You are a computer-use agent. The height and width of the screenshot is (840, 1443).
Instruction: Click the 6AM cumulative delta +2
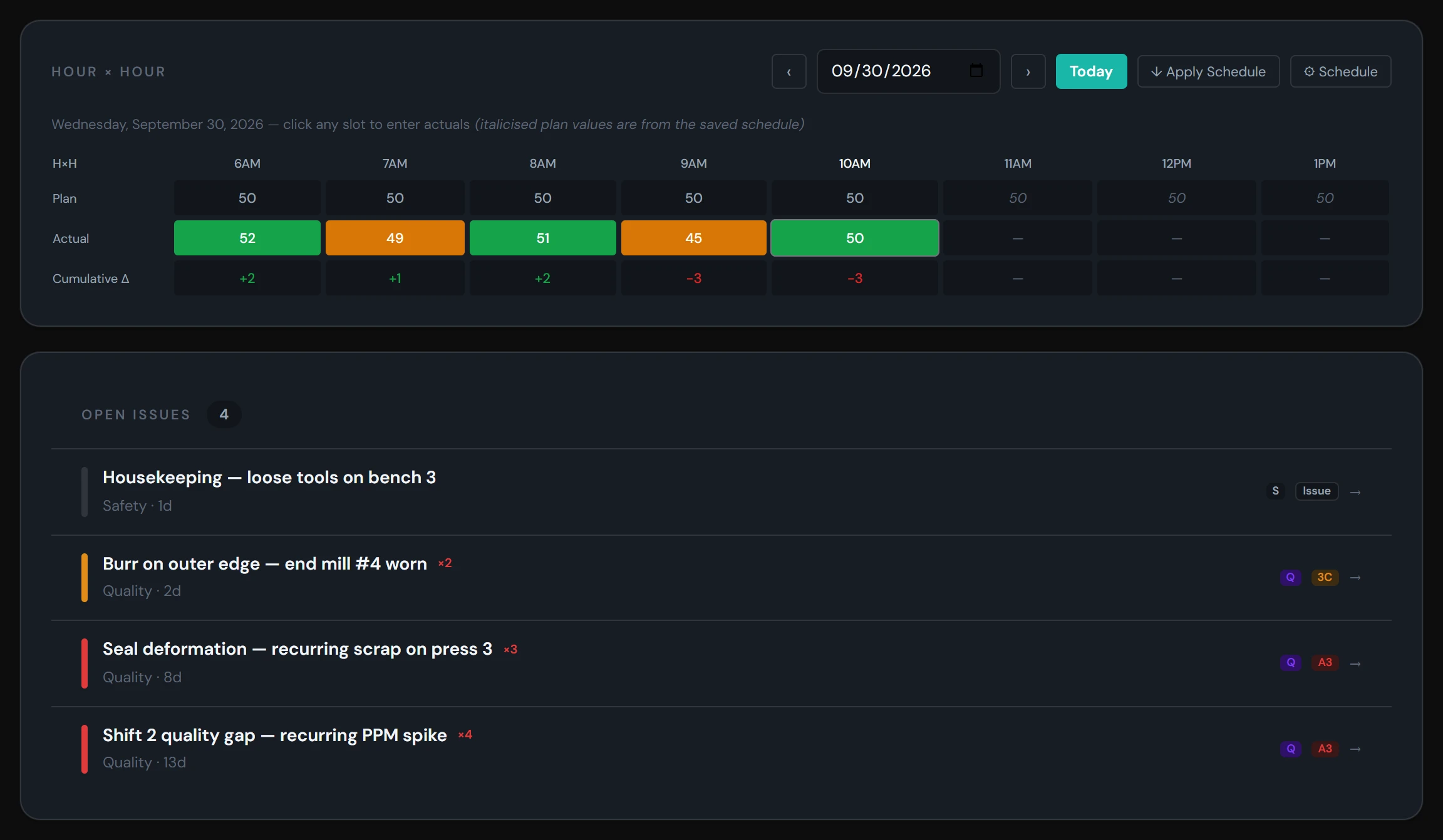(247, 278)
